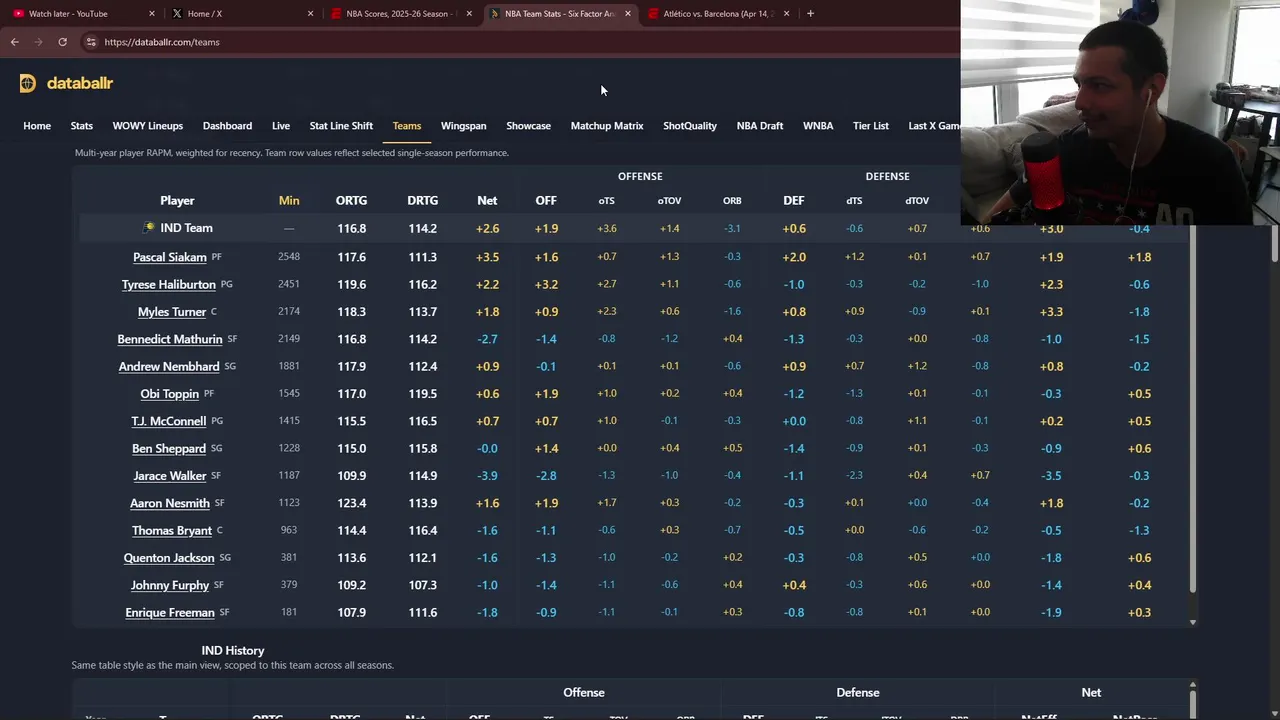The height and width of the screenshot is (720, 1280).
Task: Sort table by DEF column
Action: (794, 201)
